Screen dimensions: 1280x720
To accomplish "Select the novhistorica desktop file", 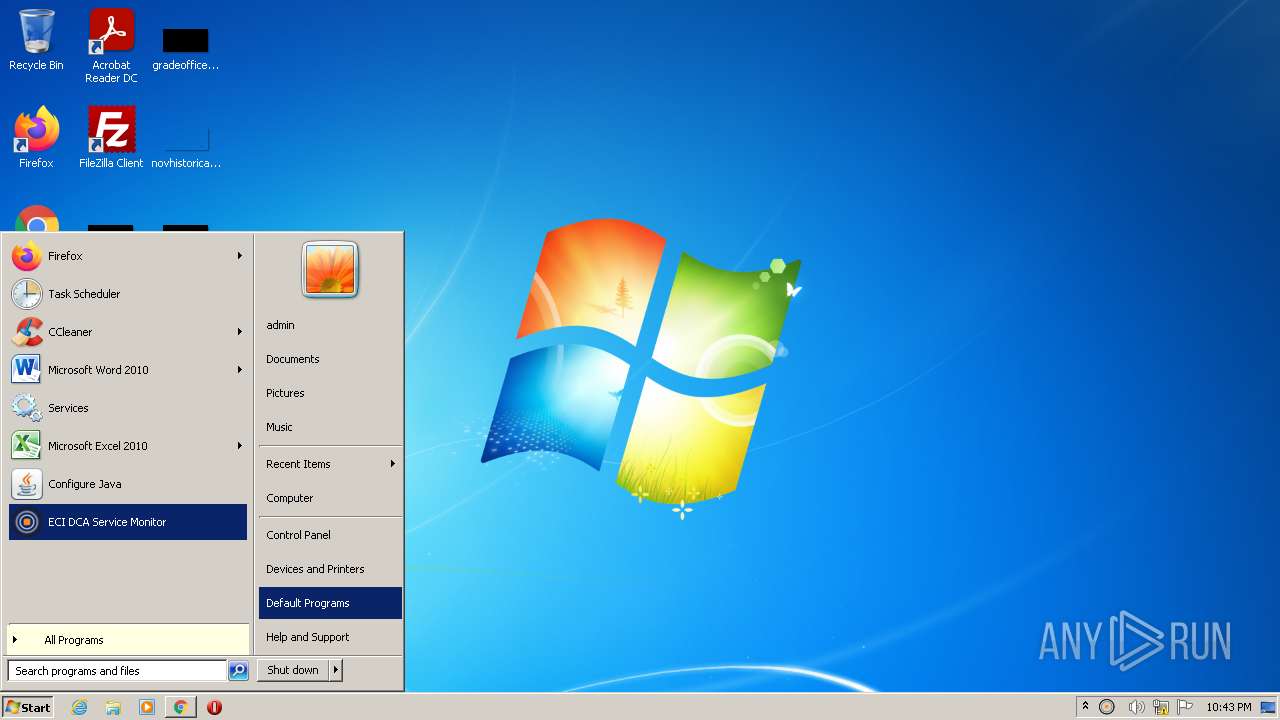I will coord(186,145).
